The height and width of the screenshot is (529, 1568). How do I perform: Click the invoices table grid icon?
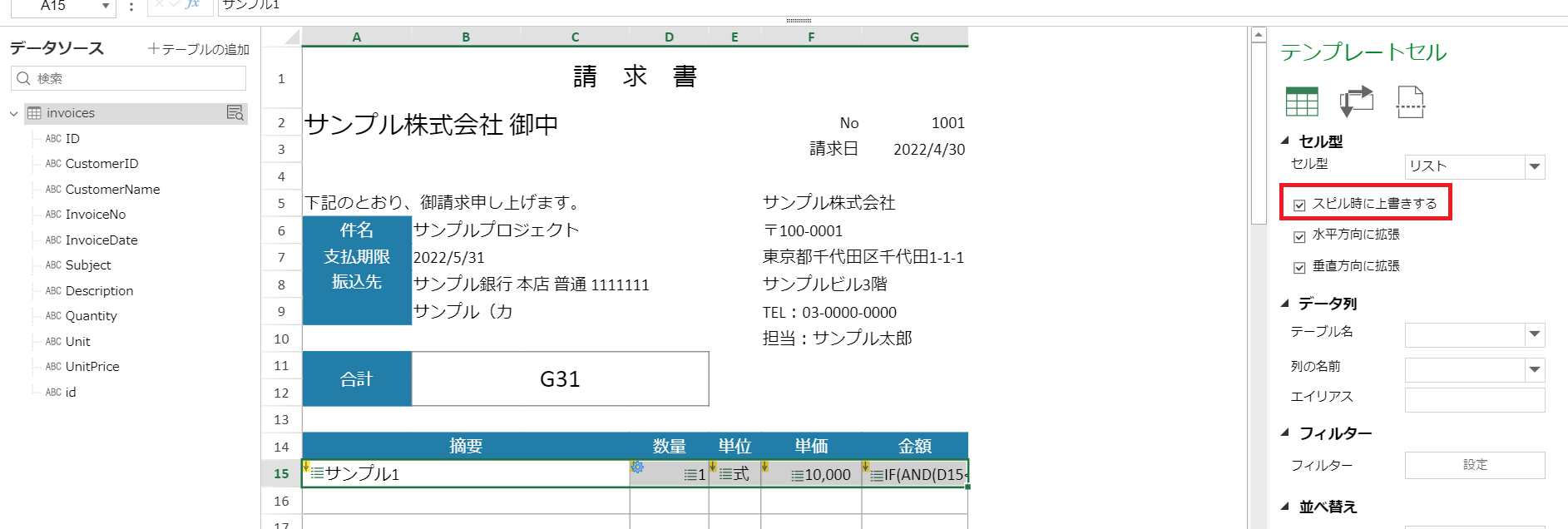[34, 113]
